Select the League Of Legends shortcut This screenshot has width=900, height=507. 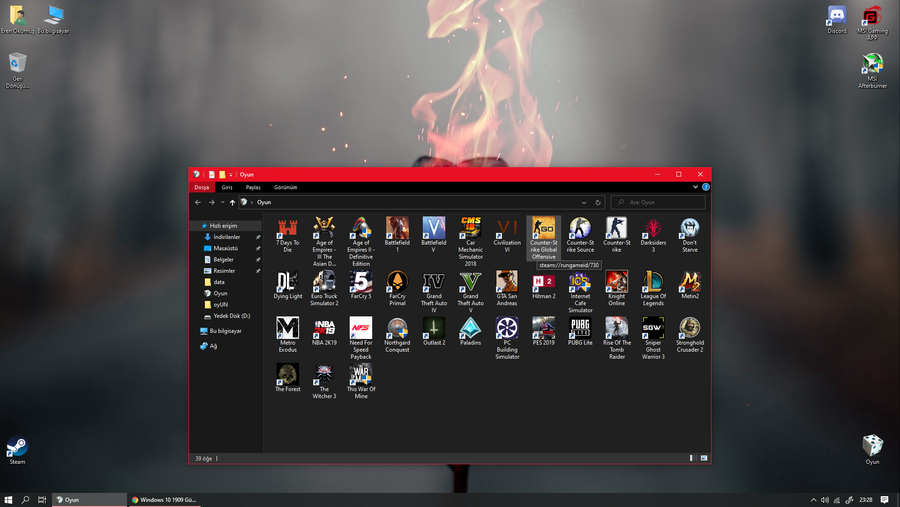click(653, 288)
